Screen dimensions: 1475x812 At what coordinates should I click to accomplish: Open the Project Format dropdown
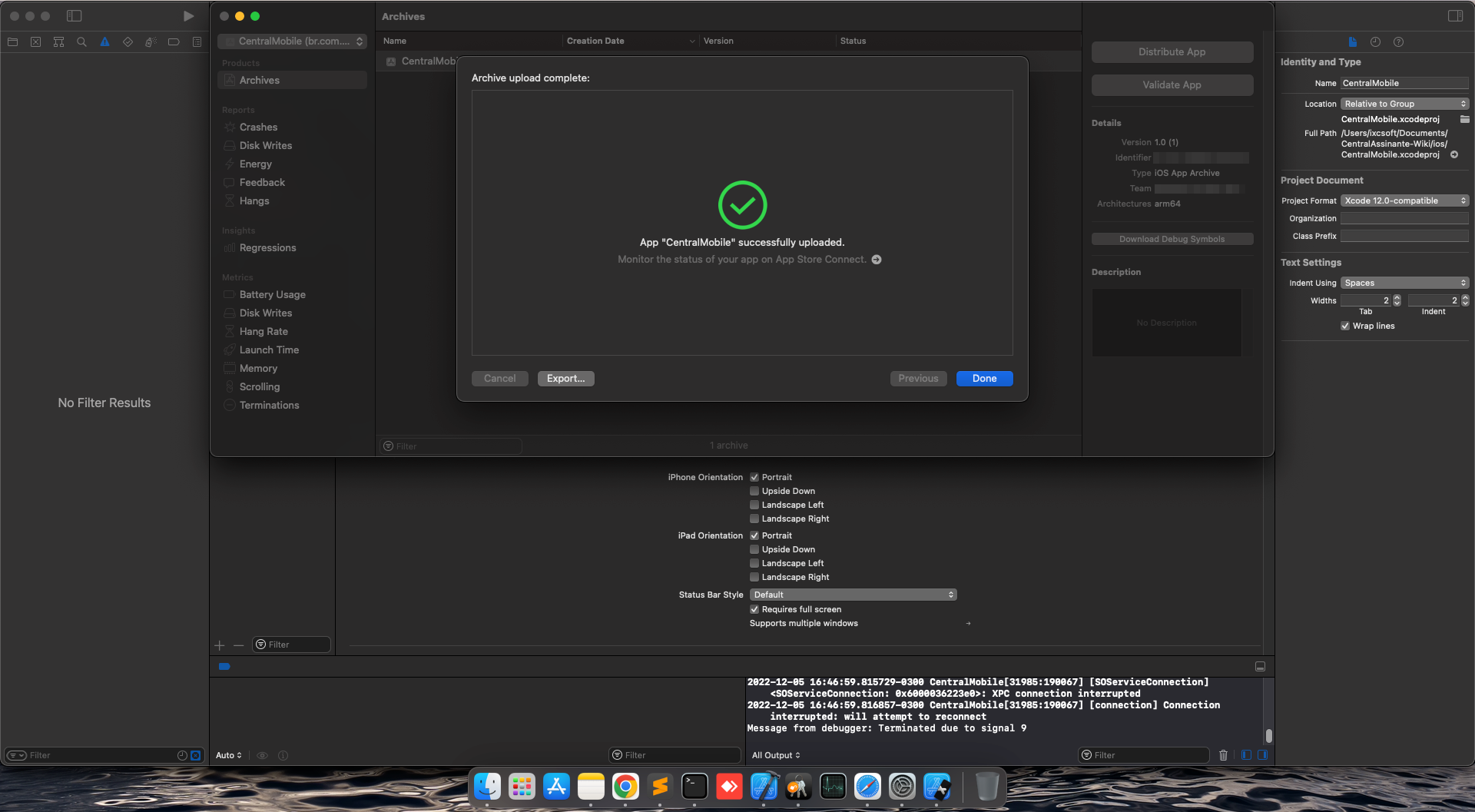tap(1404, 201)
